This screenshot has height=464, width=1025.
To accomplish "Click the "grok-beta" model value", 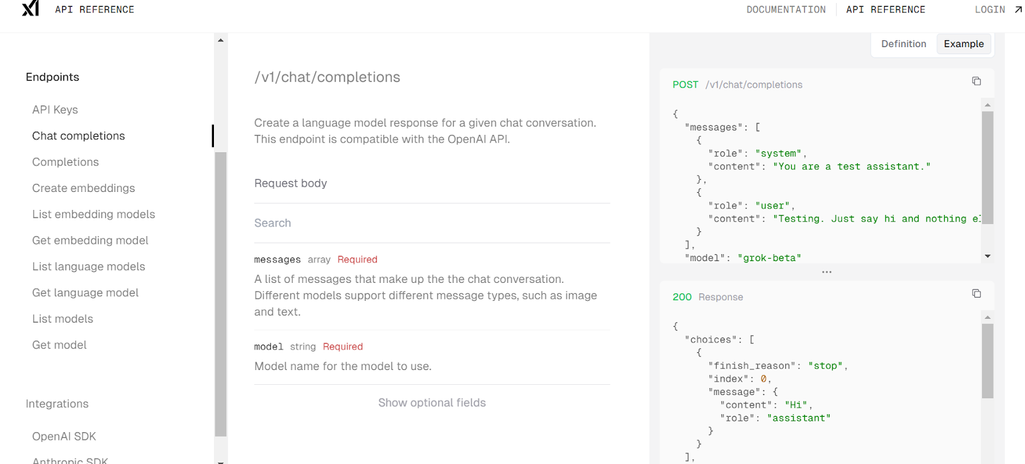I will coord(769,257).
